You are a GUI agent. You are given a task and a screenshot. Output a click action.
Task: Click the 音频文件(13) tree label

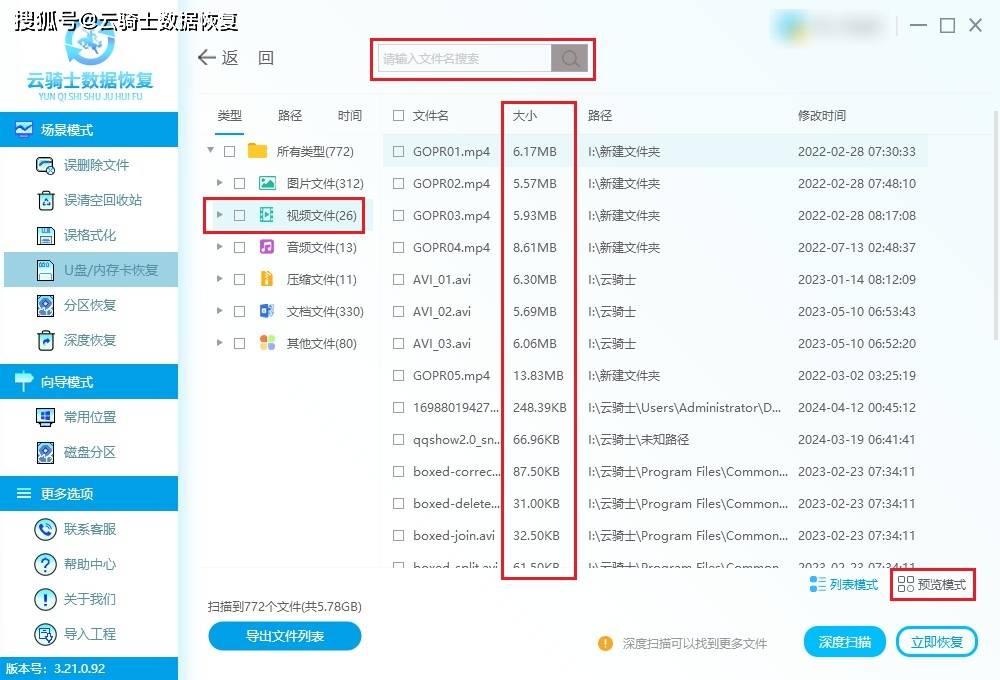tap(321, 248)
